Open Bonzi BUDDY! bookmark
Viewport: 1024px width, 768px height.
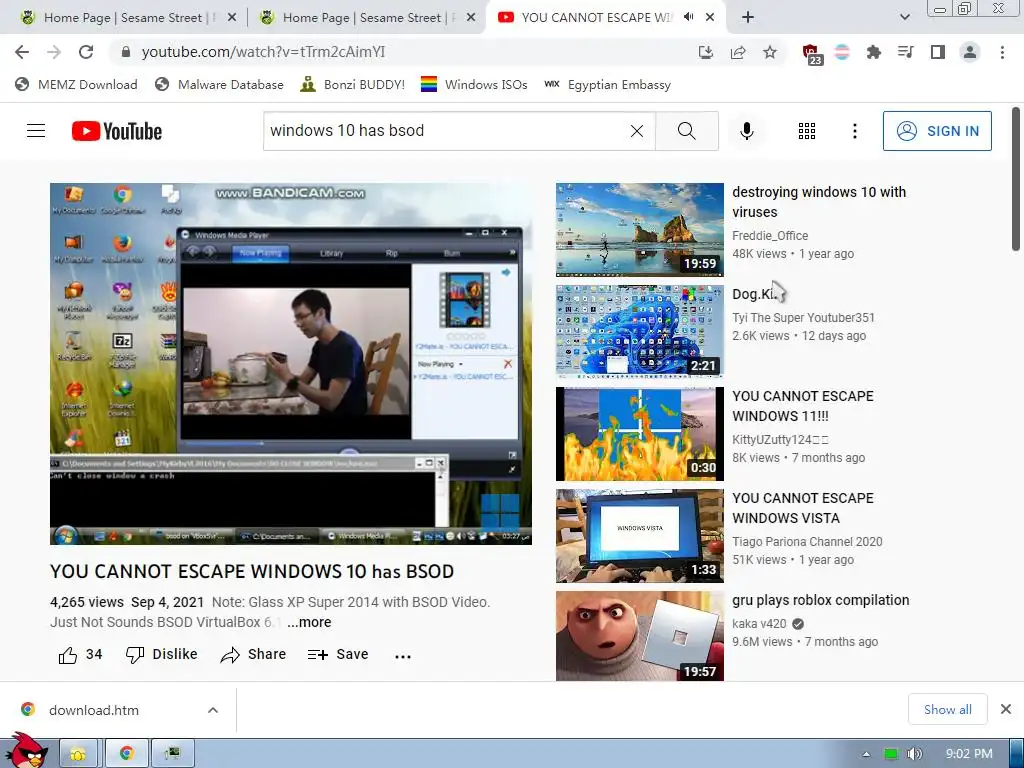point(353,84)
